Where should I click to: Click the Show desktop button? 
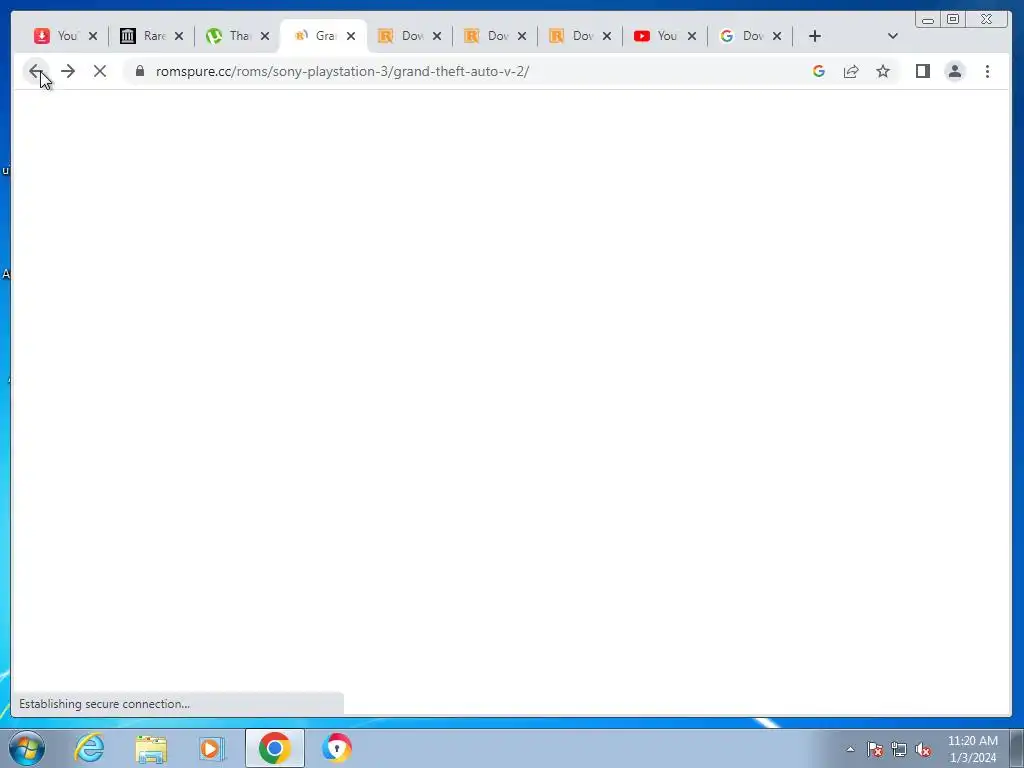[x=1017, y=748]
